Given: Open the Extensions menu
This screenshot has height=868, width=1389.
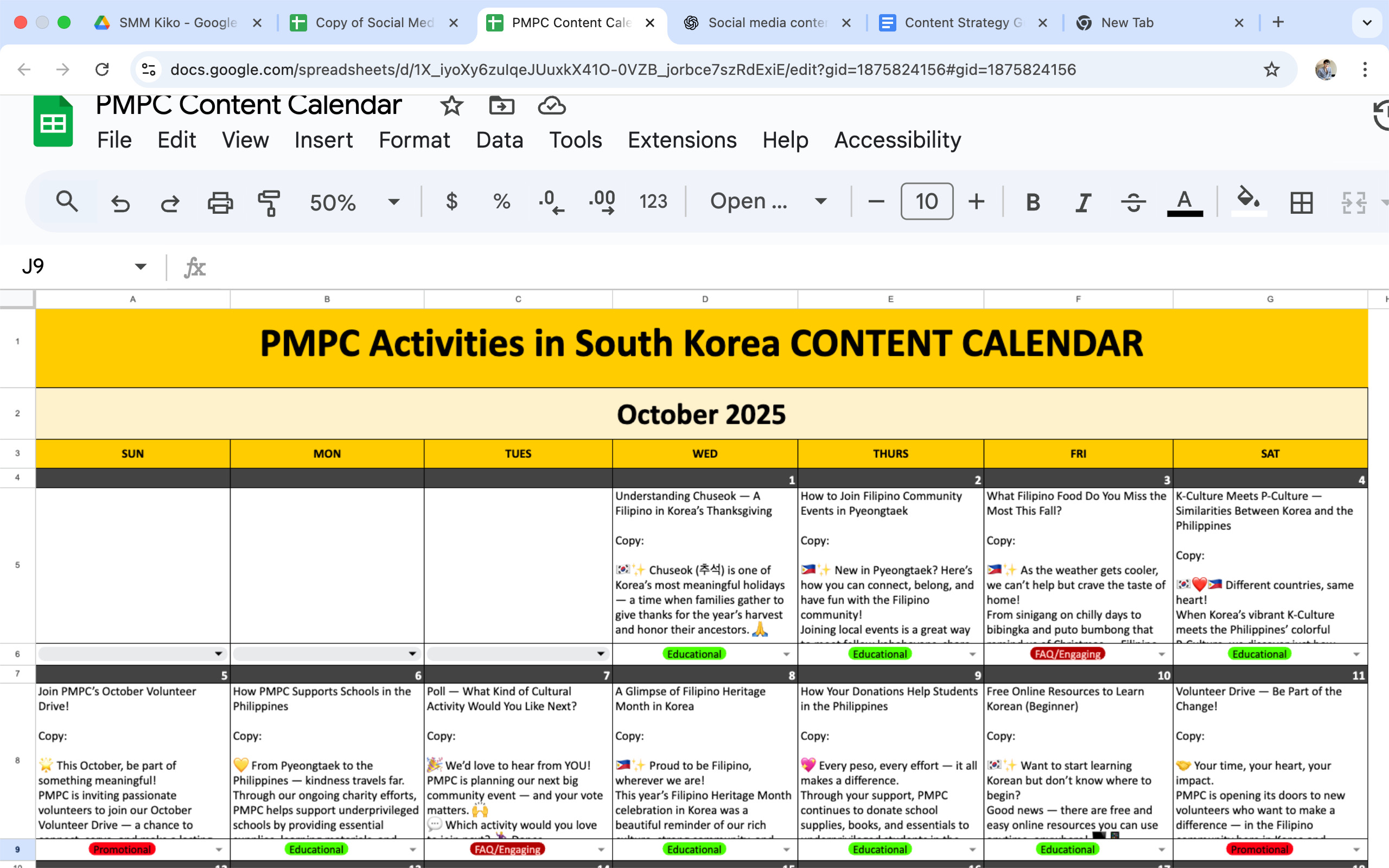Looking at the screenshot, I should click(x=682, y=140).
